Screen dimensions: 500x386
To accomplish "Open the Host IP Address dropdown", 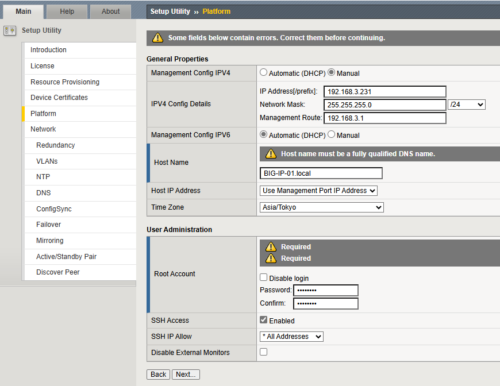I will coord(319,191).
